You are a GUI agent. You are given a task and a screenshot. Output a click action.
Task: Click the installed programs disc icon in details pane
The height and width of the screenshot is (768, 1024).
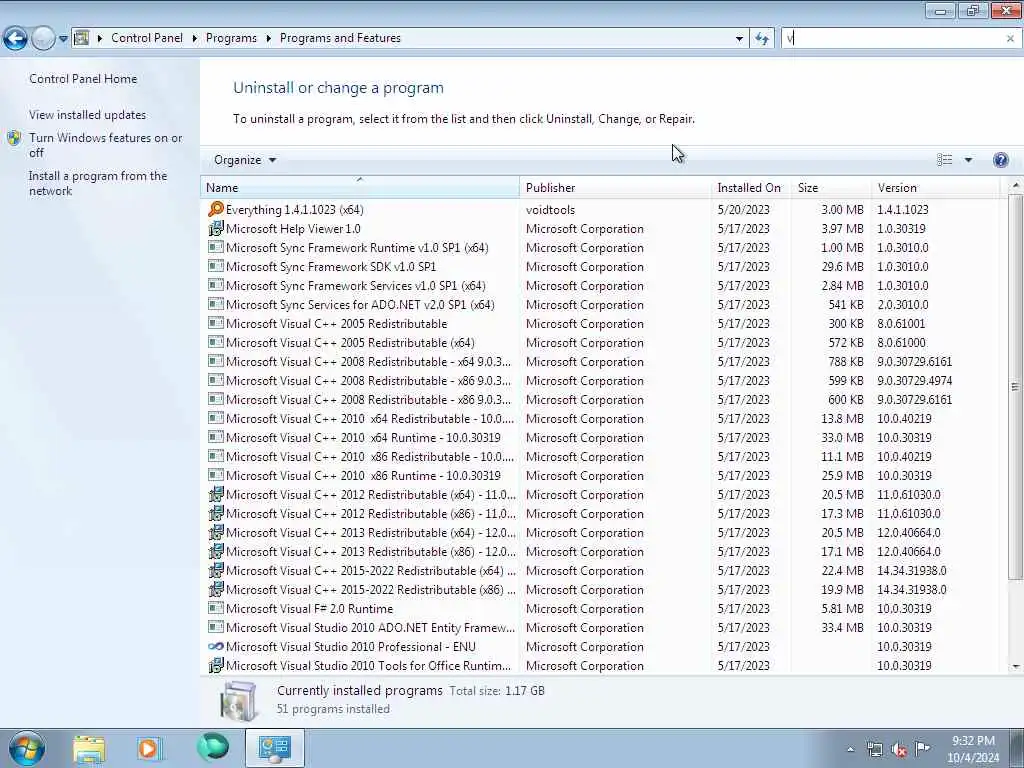[239, 701]
